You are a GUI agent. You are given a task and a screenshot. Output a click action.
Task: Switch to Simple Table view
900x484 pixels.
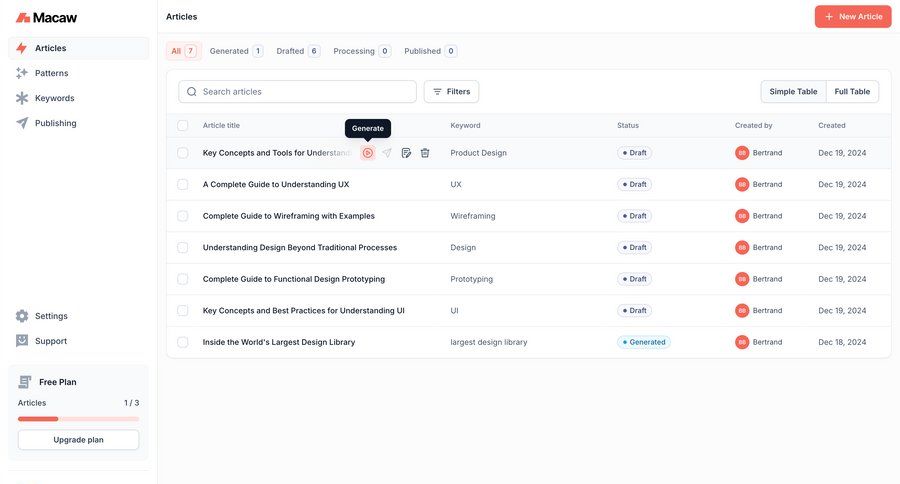click(x=793, y=92)
